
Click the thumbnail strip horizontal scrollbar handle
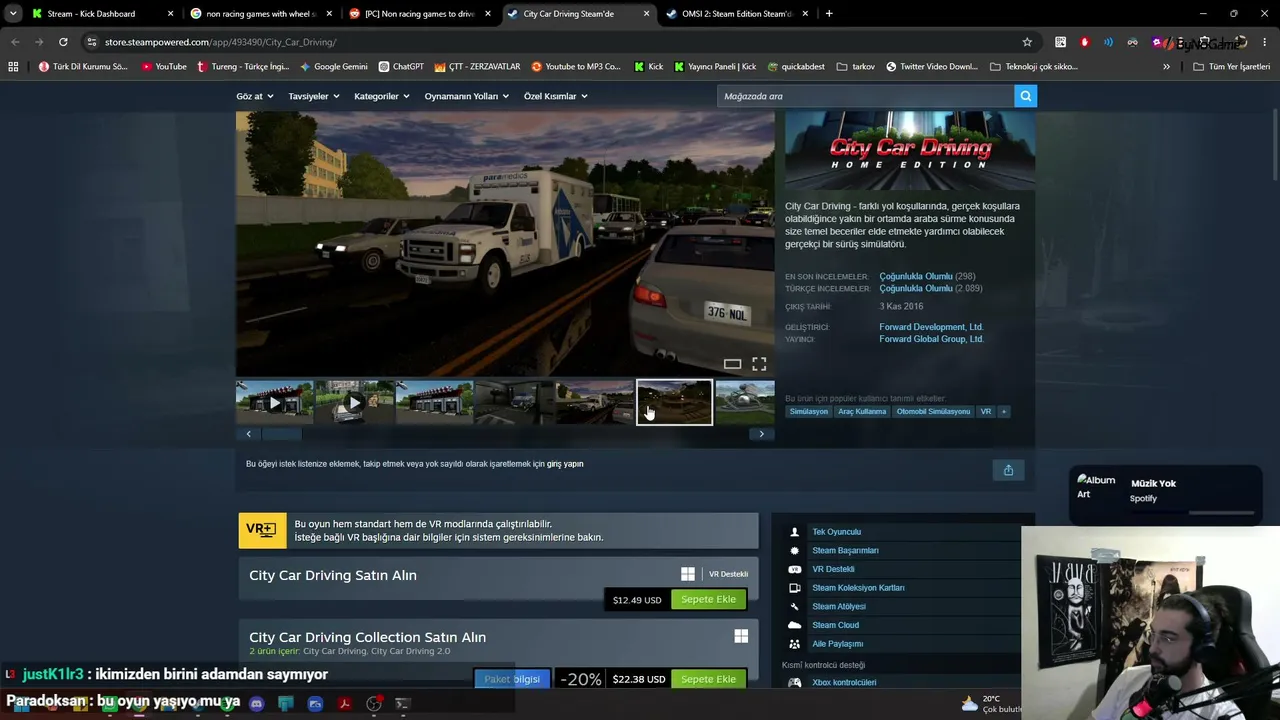[281, 434]
